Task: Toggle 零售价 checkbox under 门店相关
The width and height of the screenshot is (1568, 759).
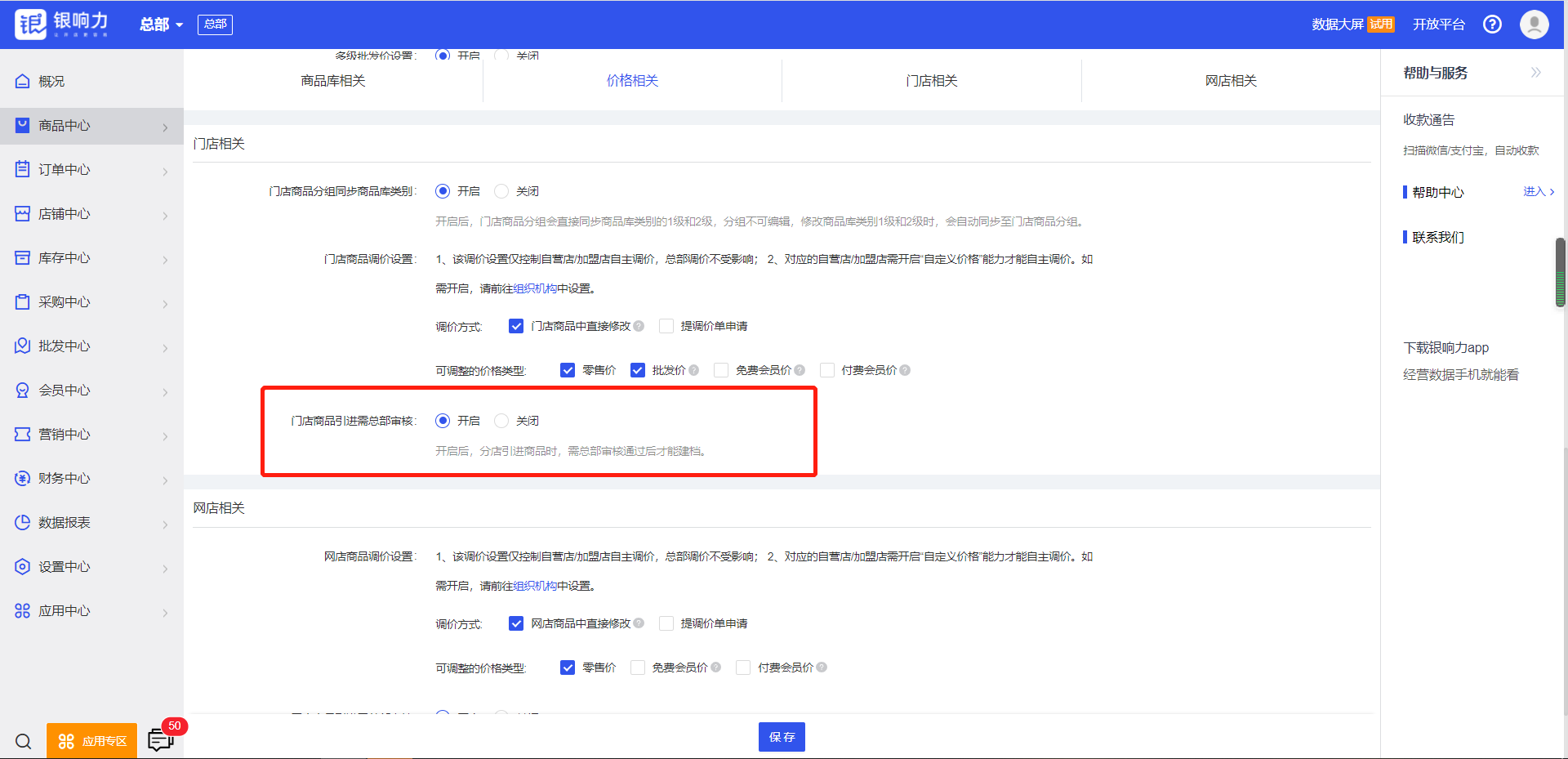Action: click(x=568, y=370)
